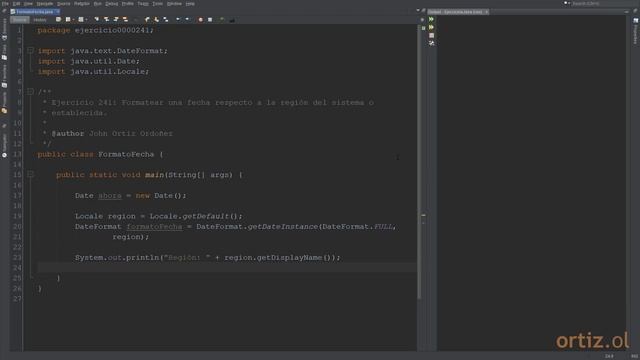The image size is (640, 360).
Task: Select the FormatoFecha.java editor tab
Action: [35, 11]
